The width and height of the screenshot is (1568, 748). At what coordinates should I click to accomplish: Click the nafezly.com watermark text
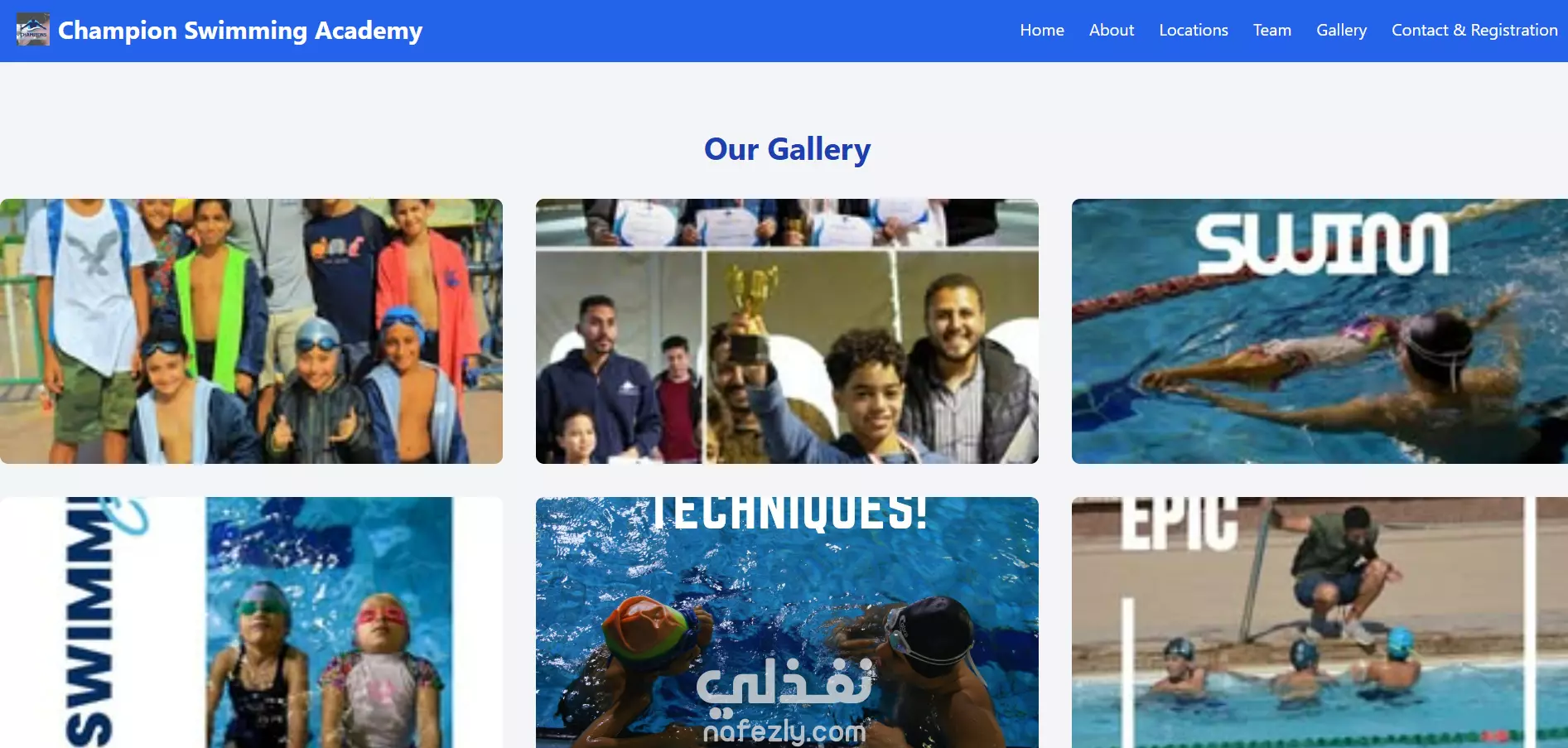pyautogui.click(x=784, y=731)
